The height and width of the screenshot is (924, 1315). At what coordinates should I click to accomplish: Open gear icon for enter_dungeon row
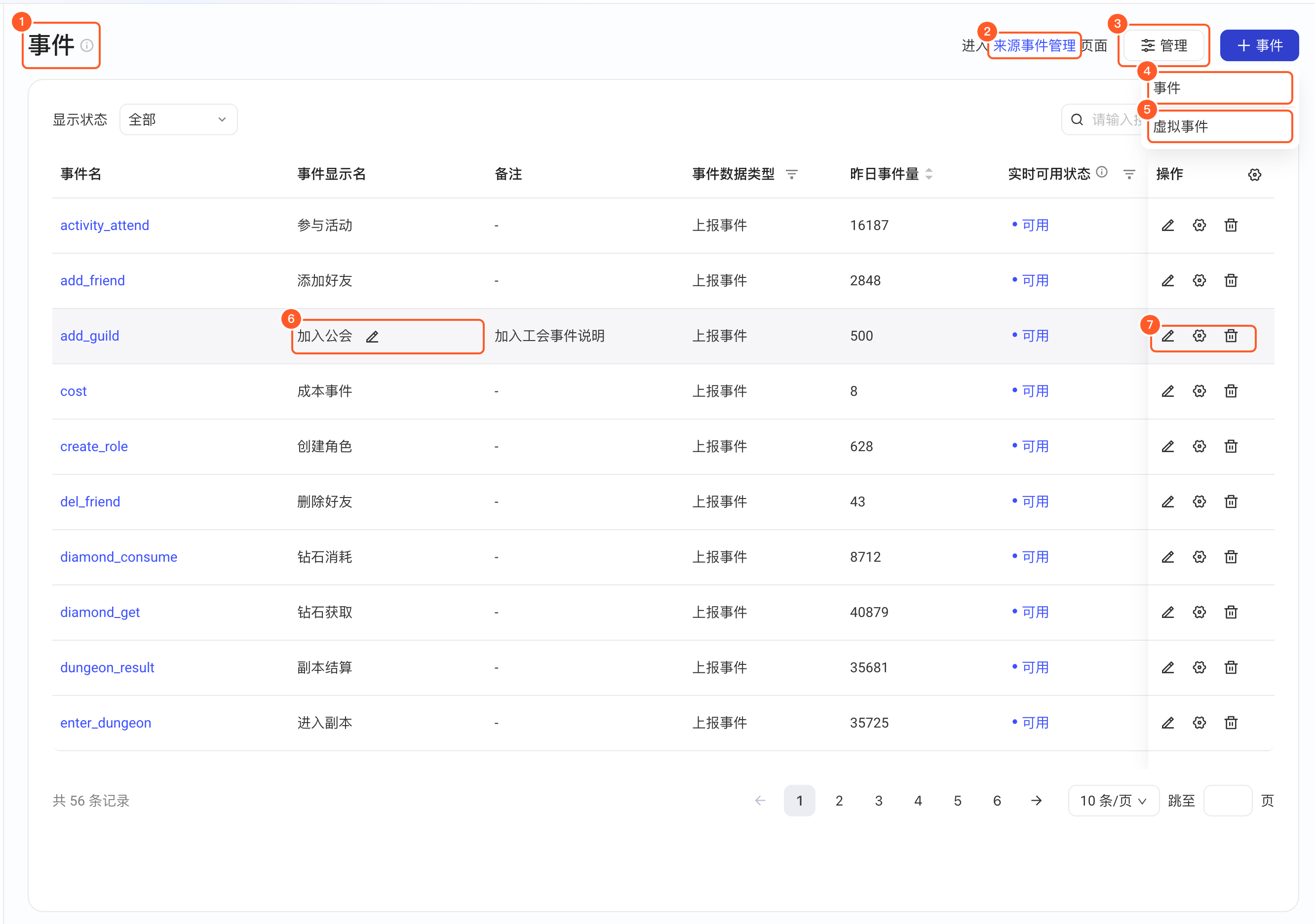pos(1199,723)
